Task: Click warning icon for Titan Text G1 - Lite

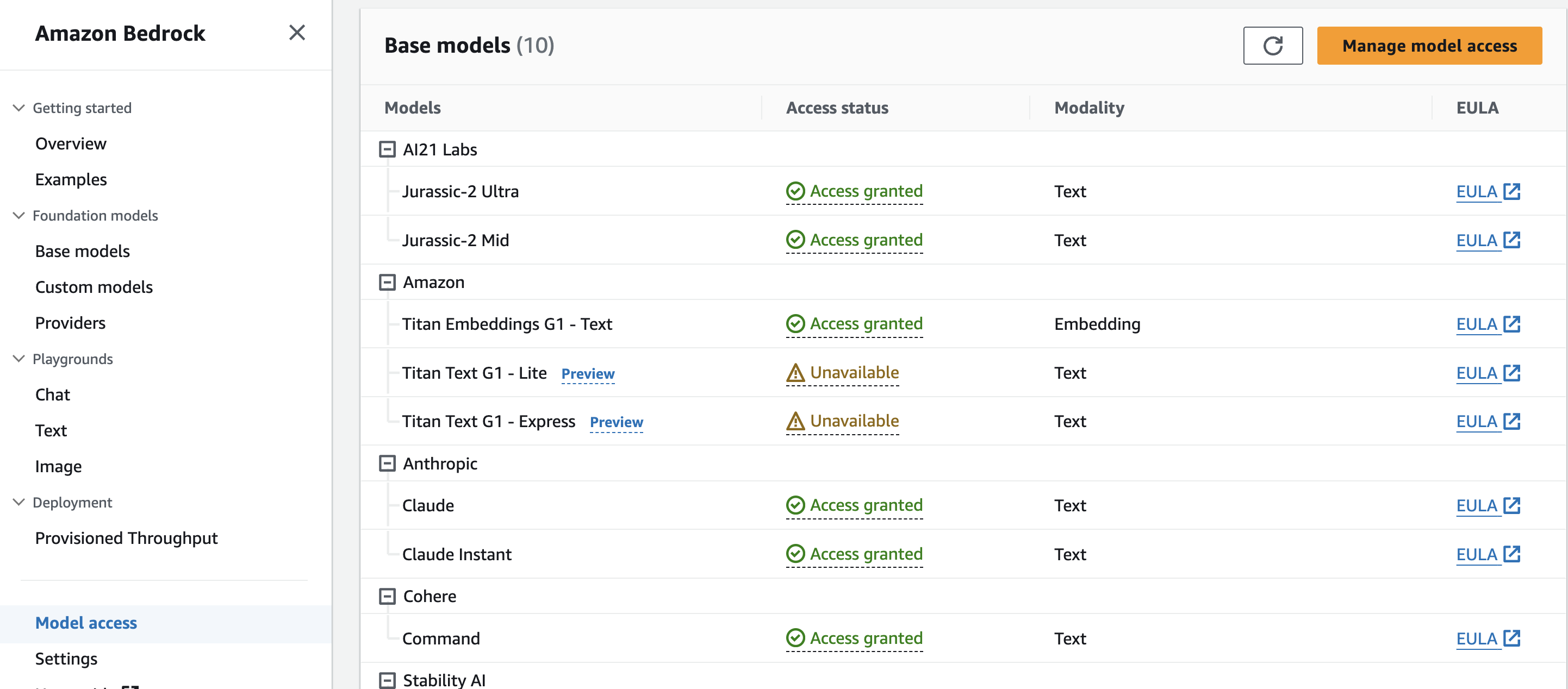Action: (x=795, y=373)
